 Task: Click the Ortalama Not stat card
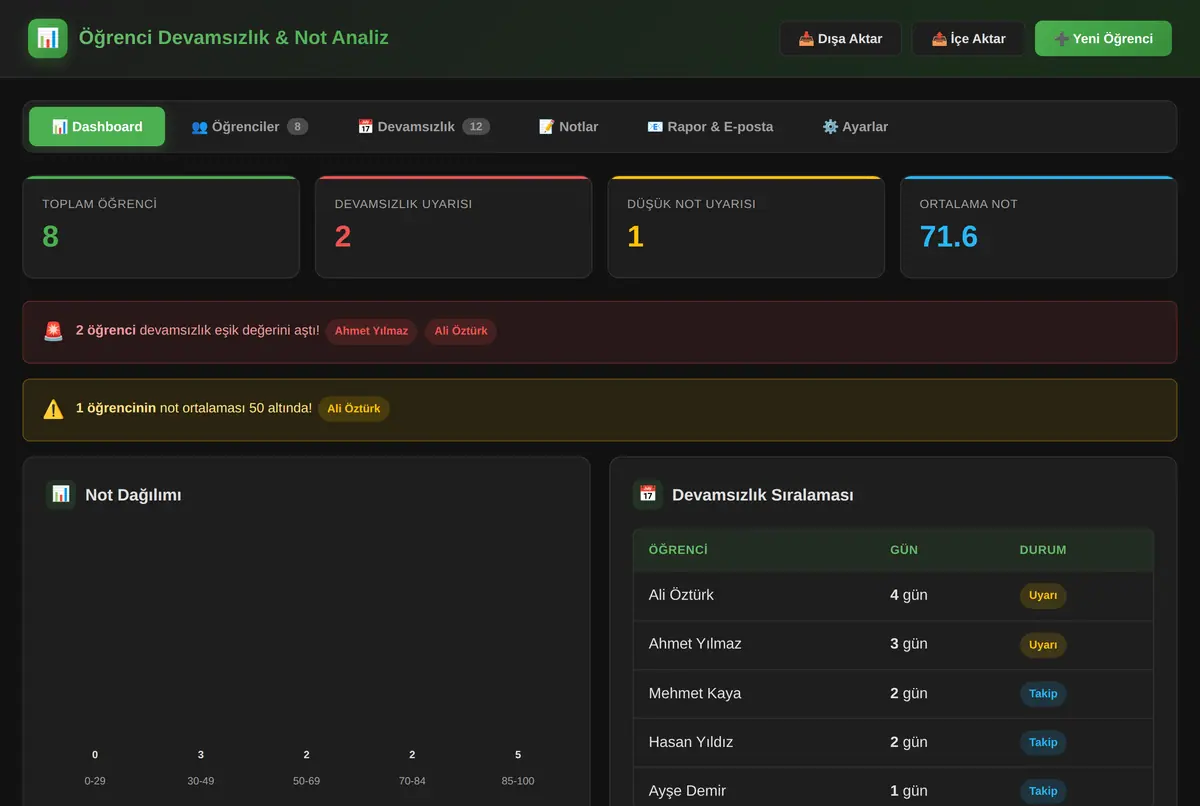(1038, 227)
